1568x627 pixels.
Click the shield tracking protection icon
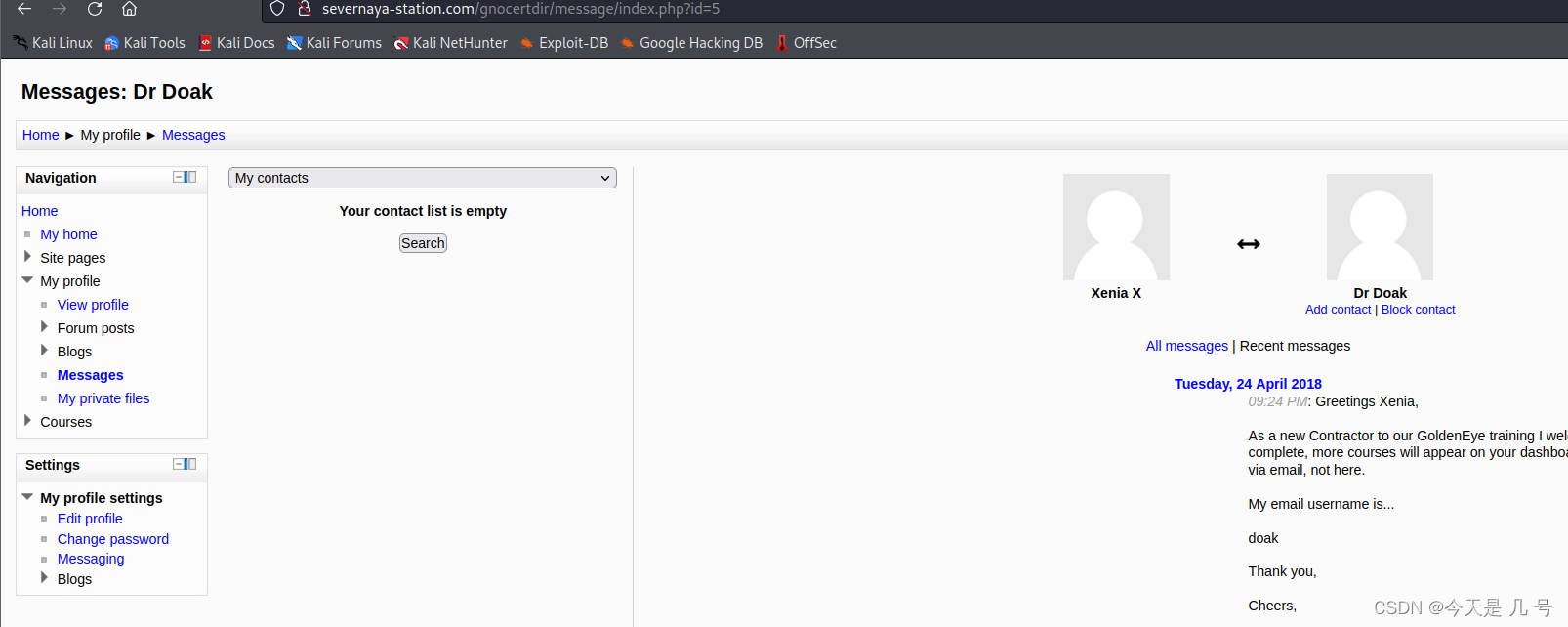277,9
